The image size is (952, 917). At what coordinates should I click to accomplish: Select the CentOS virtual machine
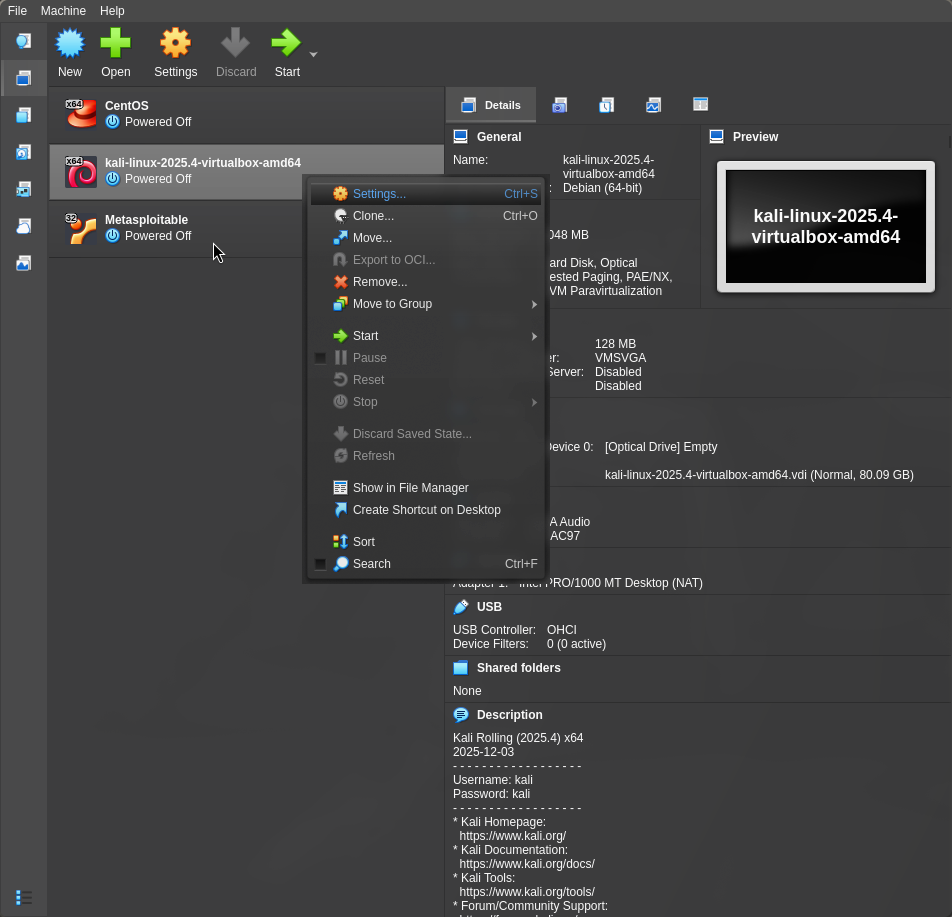click(x=246, y=114)
